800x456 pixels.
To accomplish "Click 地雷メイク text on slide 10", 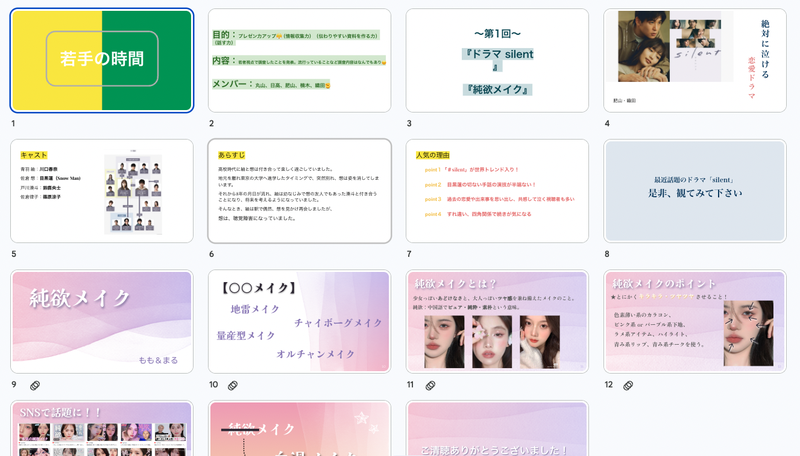I will 255,309.
